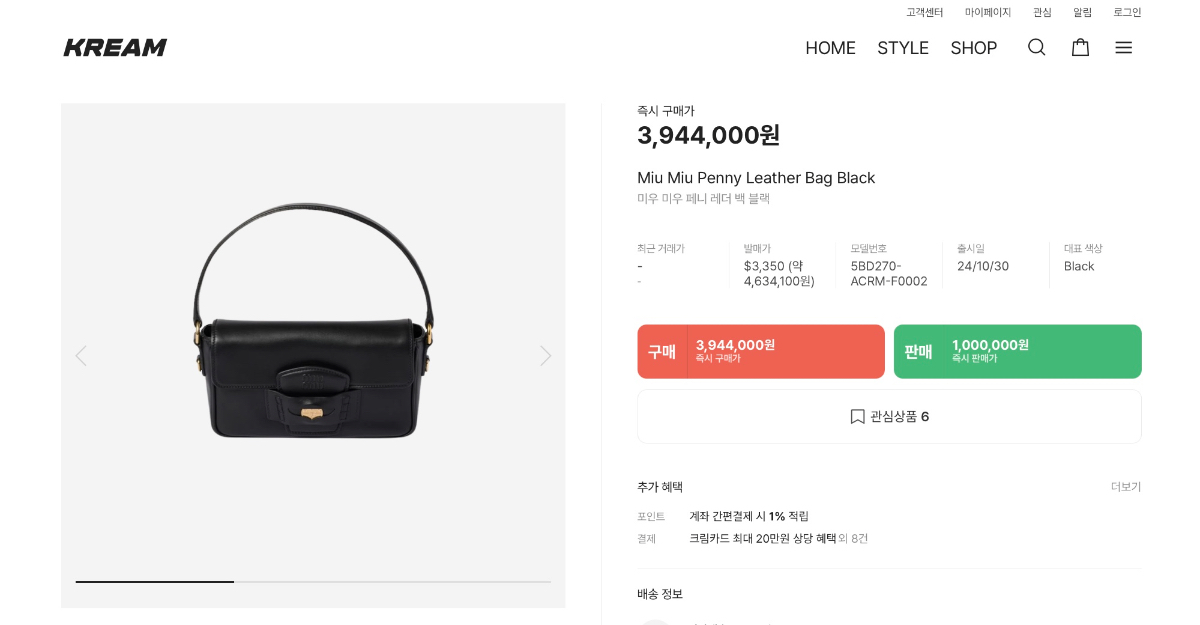Image resolution: width=1200 pixels, height=625 pixels.
Task: Click the KREAM logo
Action: click(x=115, y=47)
